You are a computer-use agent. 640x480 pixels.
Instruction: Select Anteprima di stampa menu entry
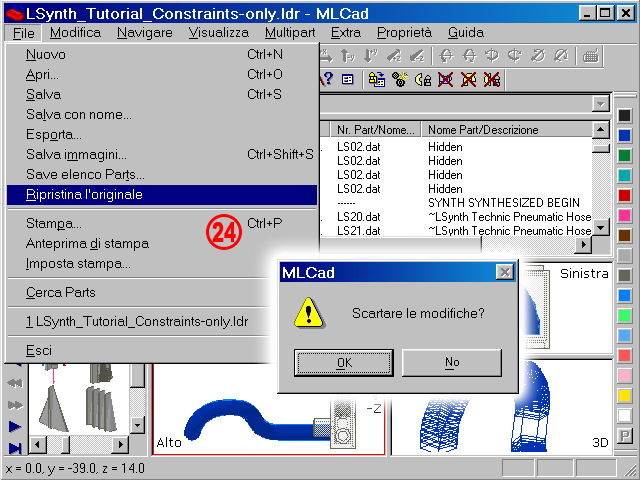coord(162,244)
